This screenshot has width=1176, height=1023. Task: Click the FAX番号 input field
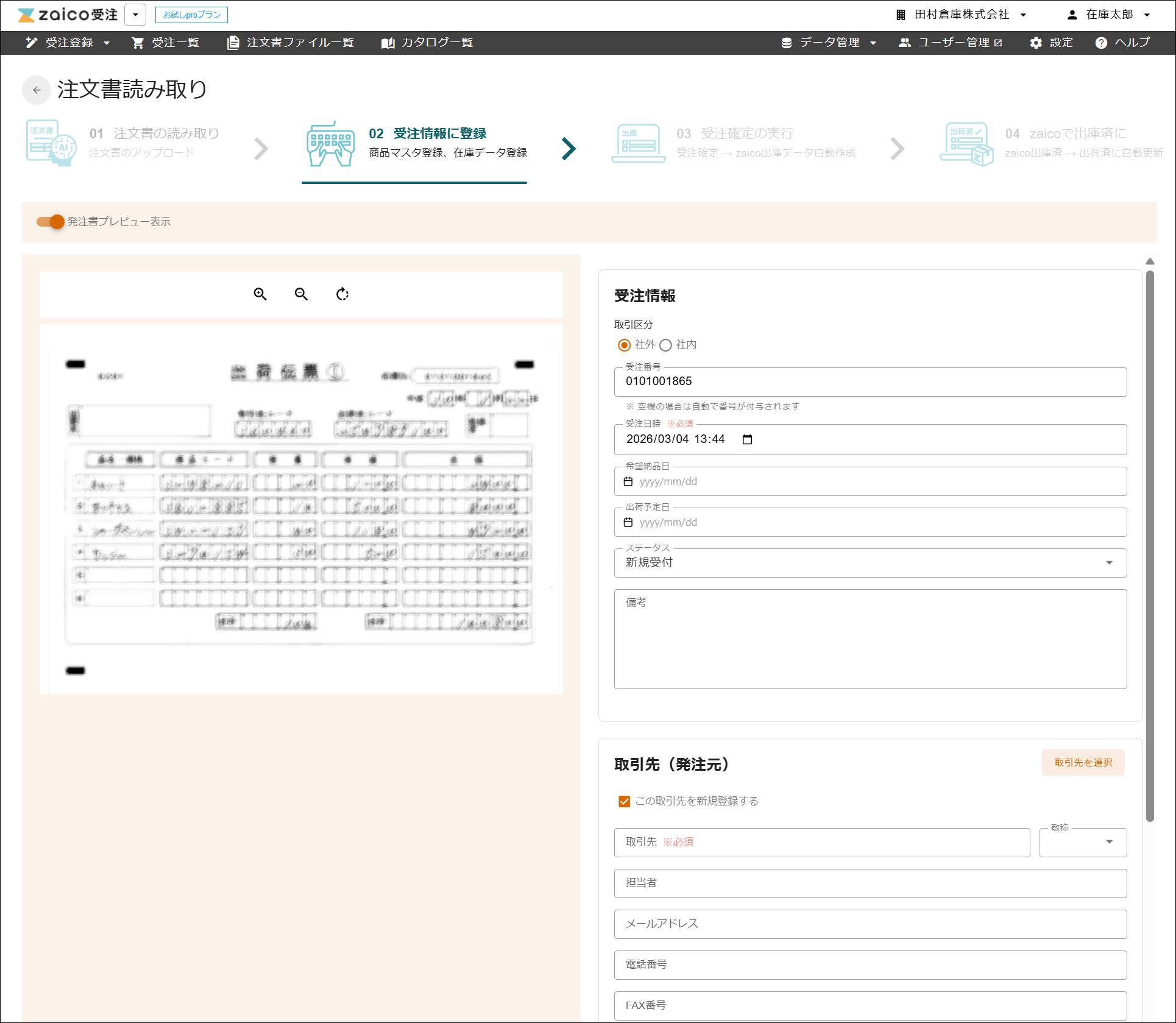click(x=870, y=1006)
